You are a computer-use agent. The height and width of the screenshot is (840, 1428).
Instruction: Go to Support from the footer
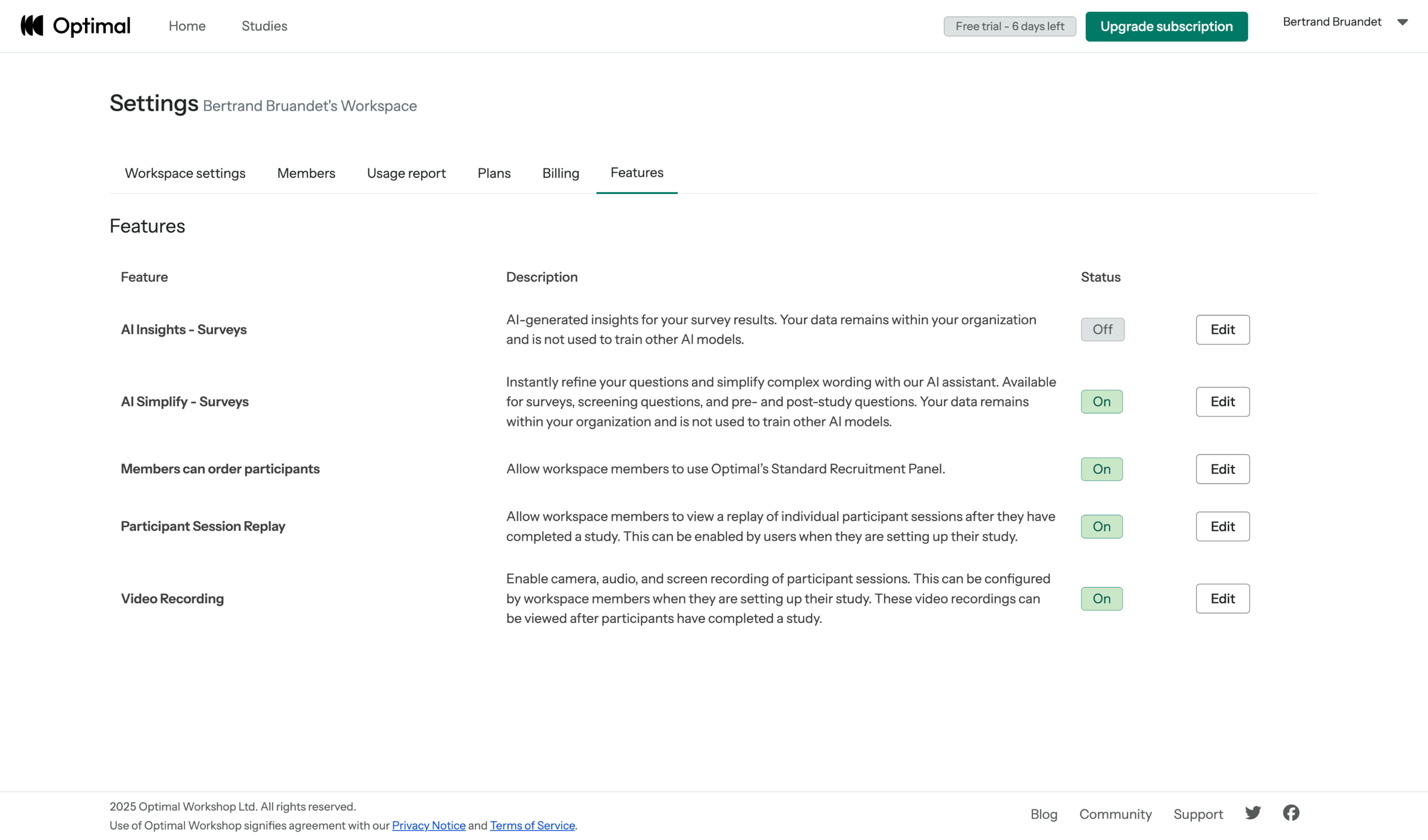pyautogui.click(x=1198, y=813)
